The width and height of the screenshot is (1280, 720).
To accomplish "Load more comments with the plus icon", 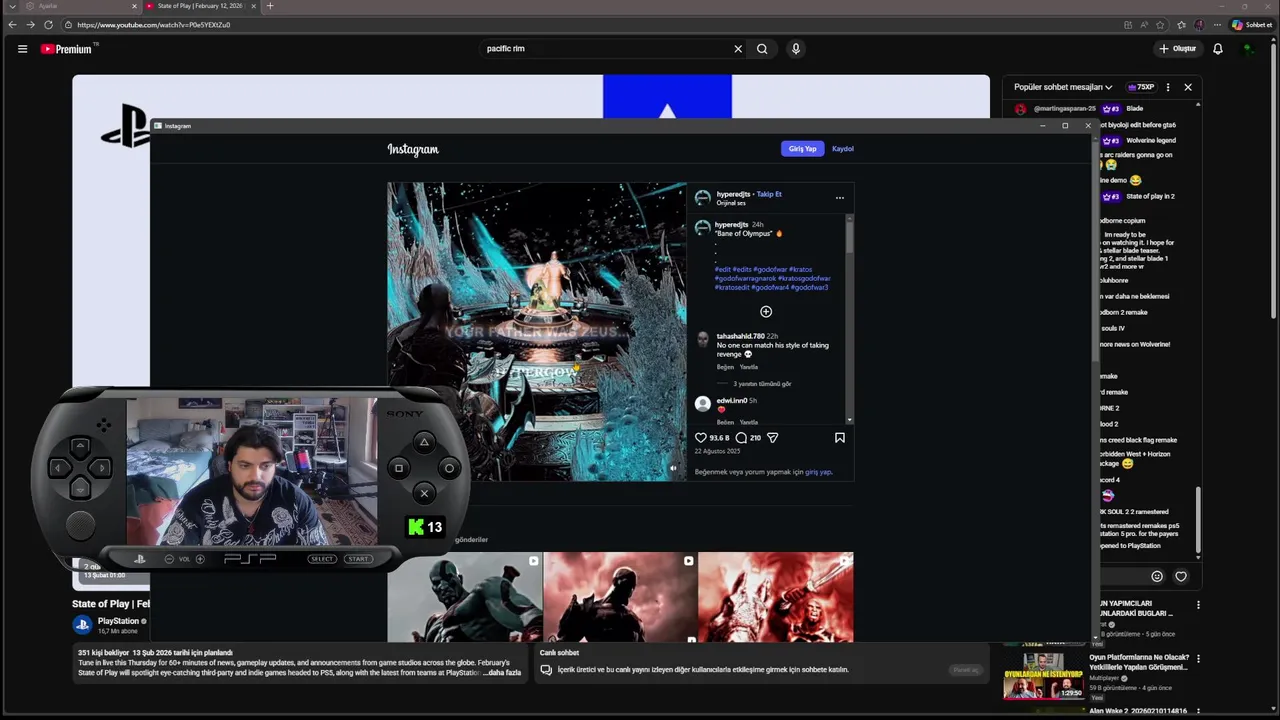I will pos(766,311).
